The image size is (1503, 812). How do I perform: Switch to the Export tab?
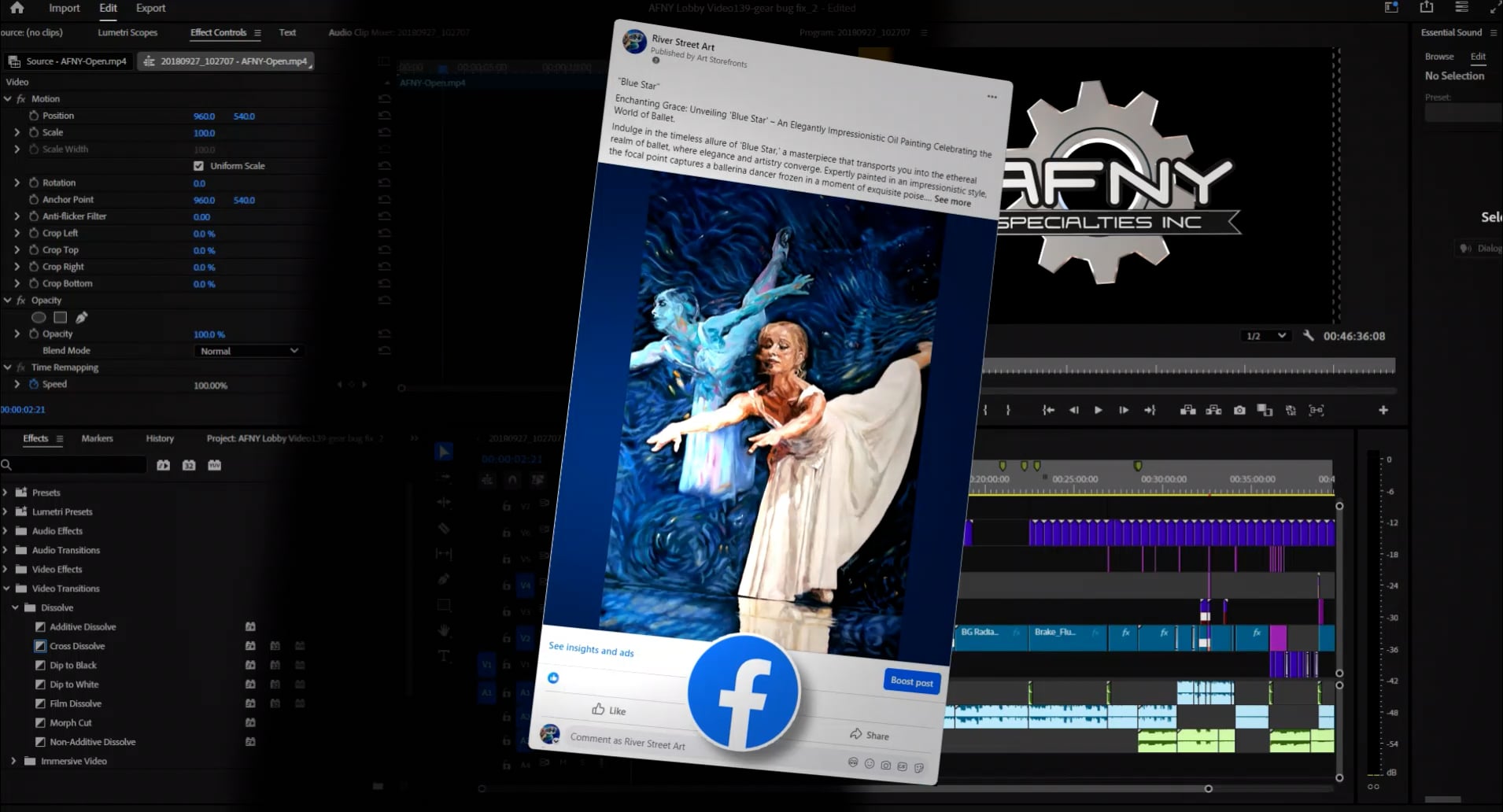[x=150, y=8]
